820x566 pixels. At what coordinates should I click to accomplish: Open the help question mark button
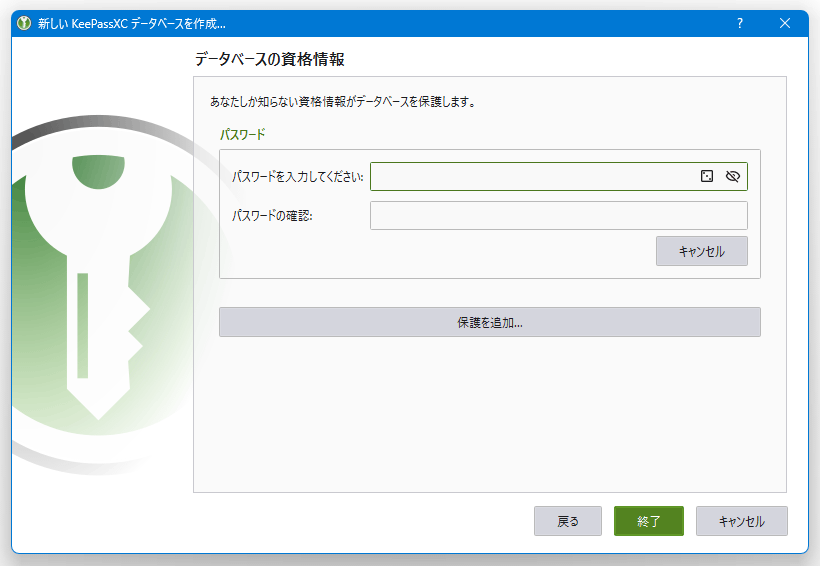pyautogui.click(x=739, y=23)
